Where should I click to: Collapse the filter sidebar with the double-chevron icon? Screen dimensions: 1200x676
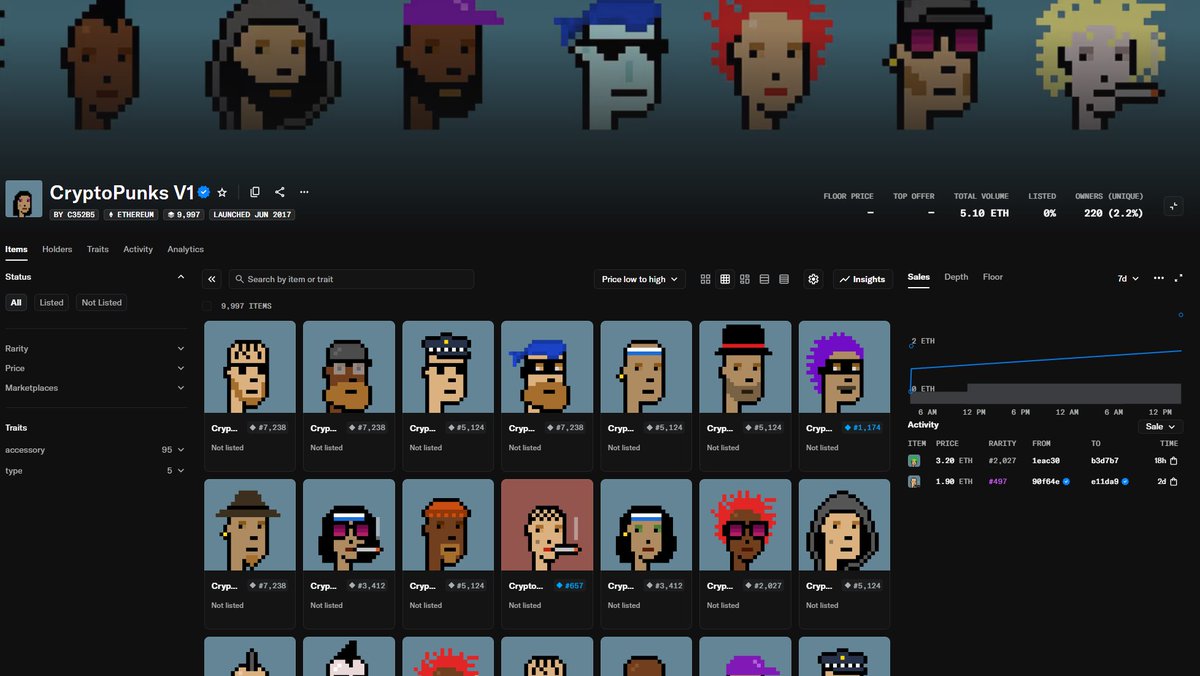pyautogui.click(x=212, y=279)
